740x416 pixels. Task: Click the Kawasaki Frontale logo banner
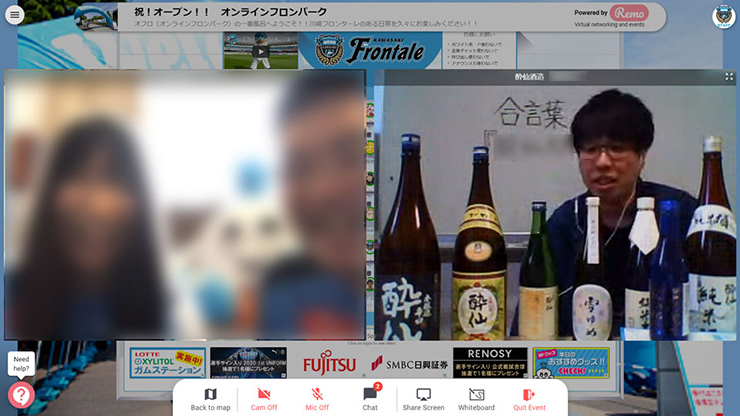[370, 51]
